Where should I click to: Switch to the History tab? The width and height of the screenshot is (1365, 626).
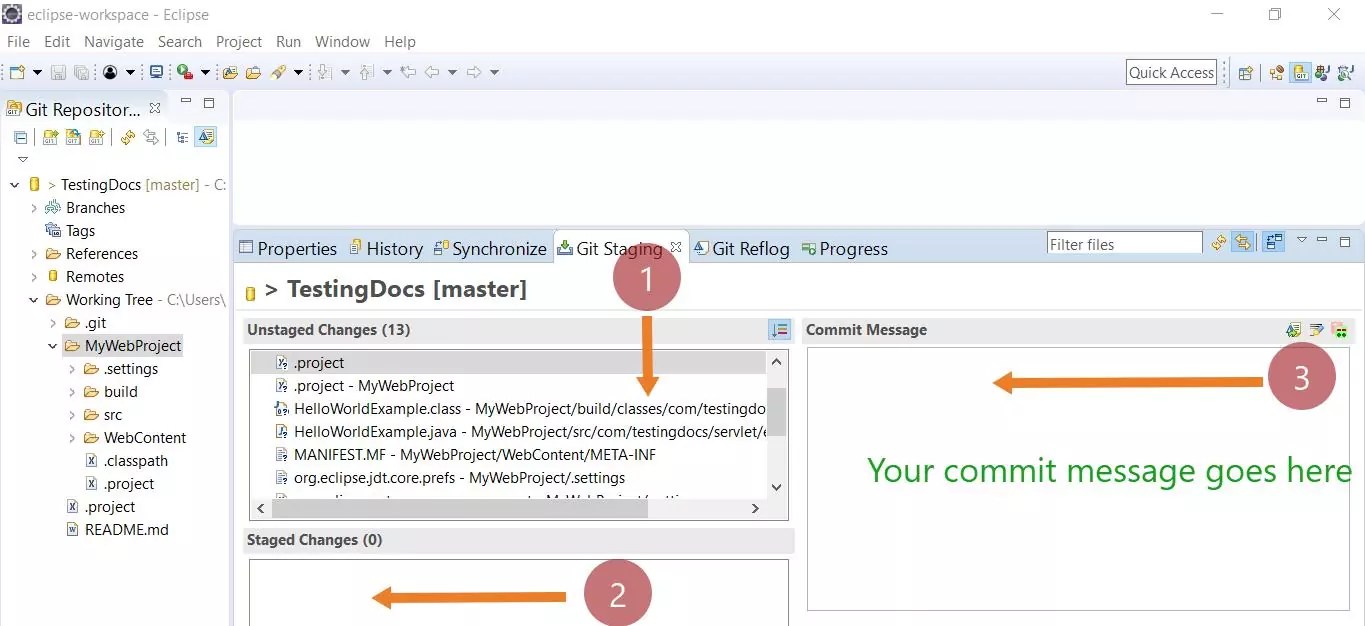(x=394, y=248)
